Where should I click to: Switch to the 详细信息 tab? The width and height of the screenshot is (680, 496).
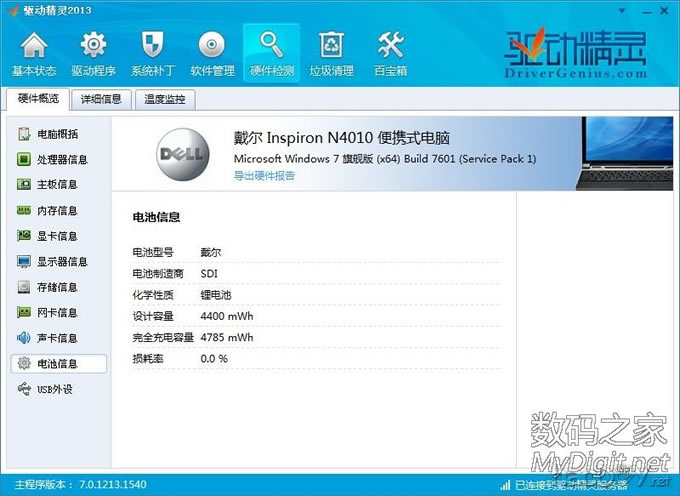[101, 99]
